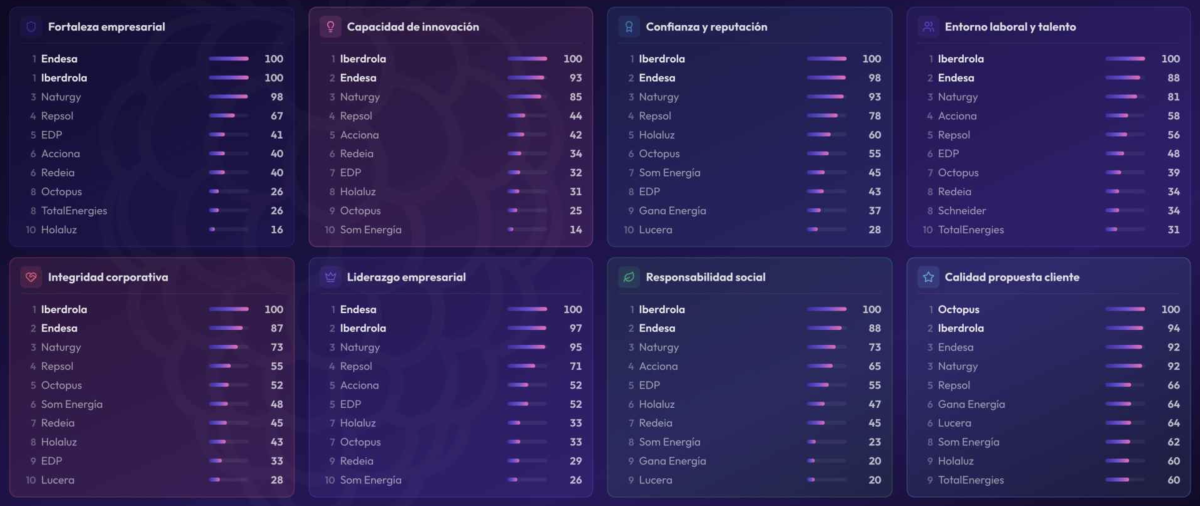This screenshot has width=1200, height=506.
Task: Click the crown icon for Liderazgo empresarial
Action: pyautogui.click(x=330, y=277)
